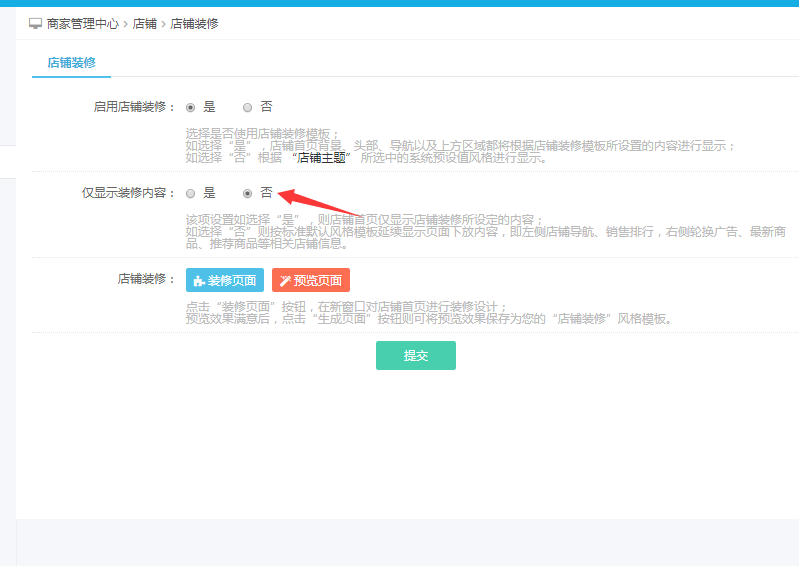
Task: Select 否 radio for 启用店铺装修
Action: click(248, 107)
